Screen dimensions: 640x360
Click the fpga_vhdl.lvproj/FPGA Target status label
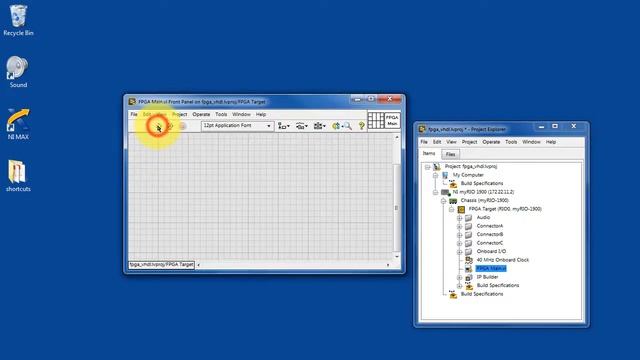(162, 265)
